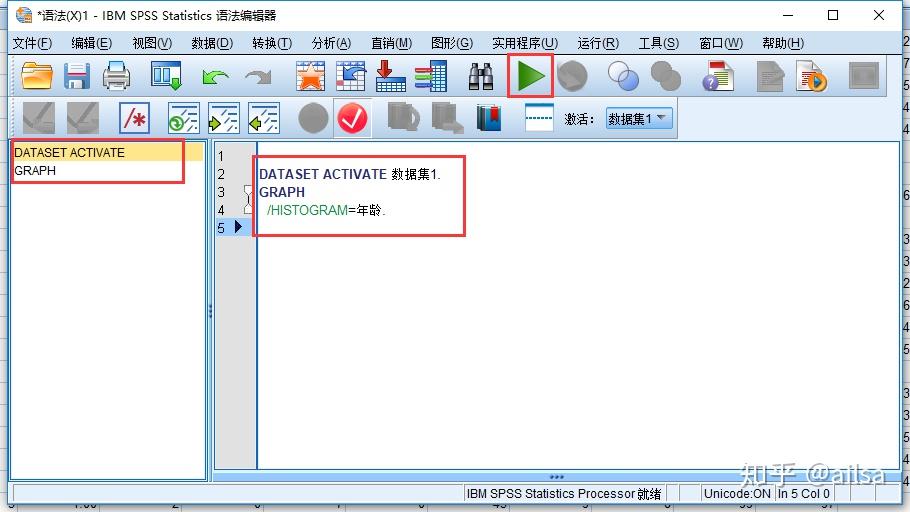The width and height of the screenshot is (910, 512).
Task: Click the gray cup-shaped toolbar icon
Action: coord(403,118)
